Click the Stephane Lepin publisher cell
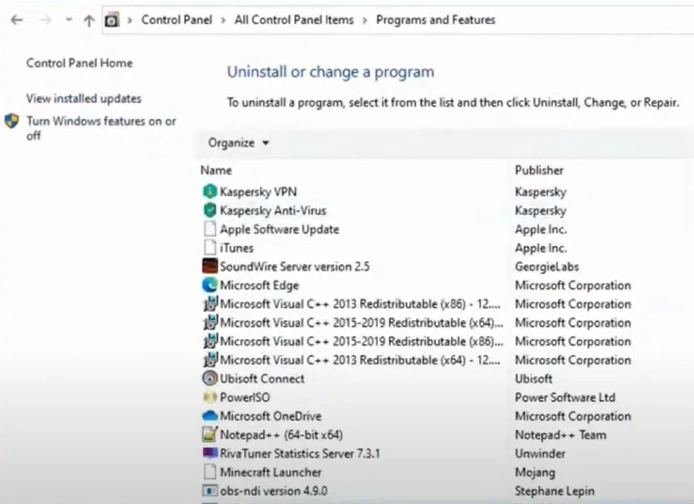This screenshot has height=504, width=694. [555, 491]
